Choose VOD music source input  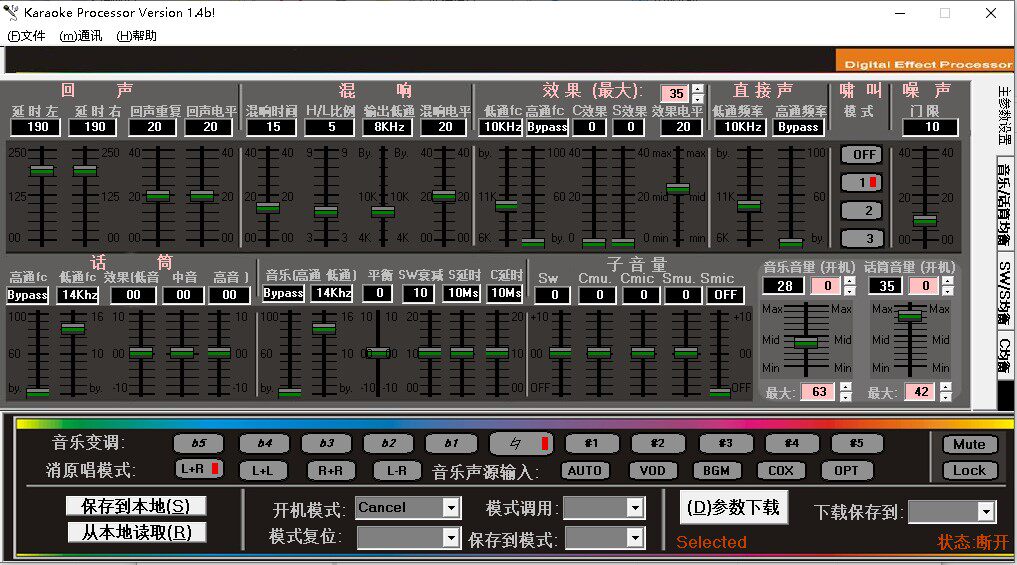pyautogui.click(x=652, y=471)
